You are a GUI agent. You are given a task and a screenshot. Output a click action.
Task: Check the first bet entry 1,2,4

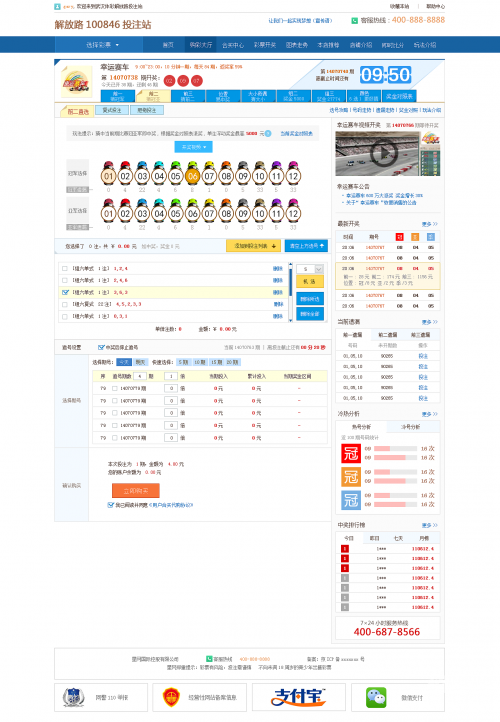pyautogui.click(x=65, y=268)
